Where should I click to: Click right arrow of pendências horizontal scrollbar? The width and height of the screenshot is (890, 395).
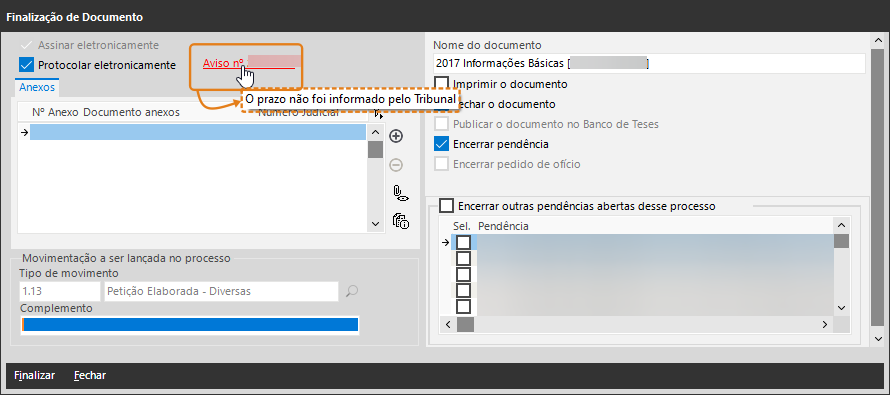tap(825, 325)
